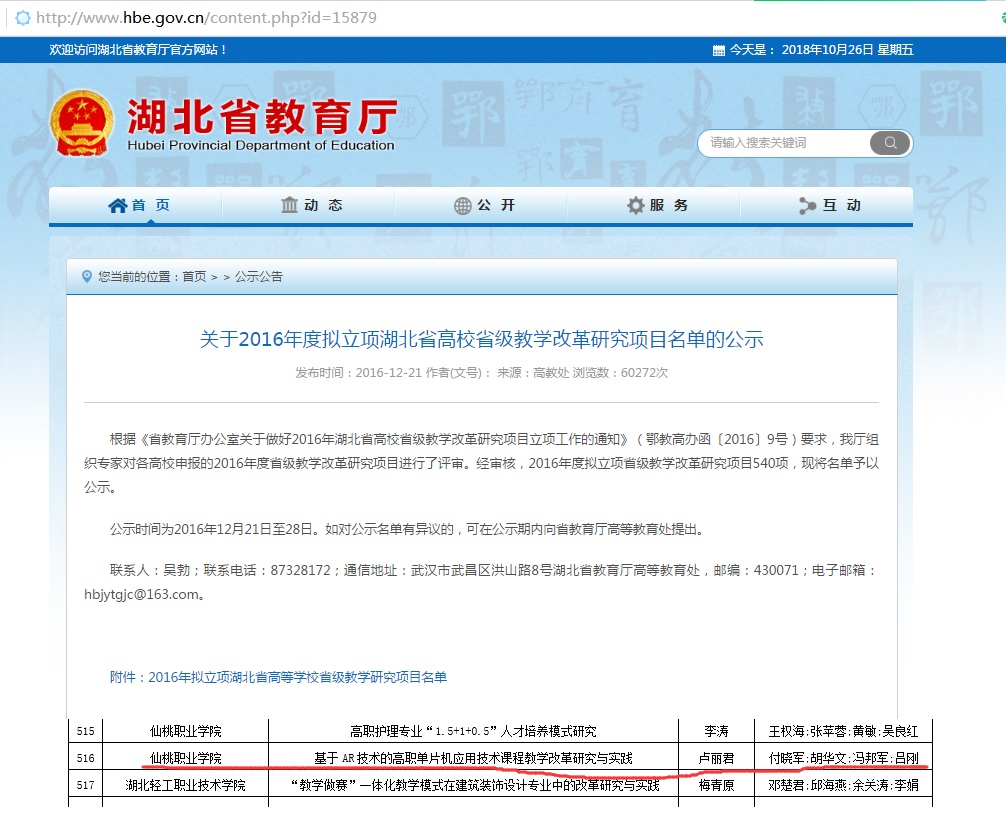Click 湖北轻工职业技术学院 cell

coord(185,785)
